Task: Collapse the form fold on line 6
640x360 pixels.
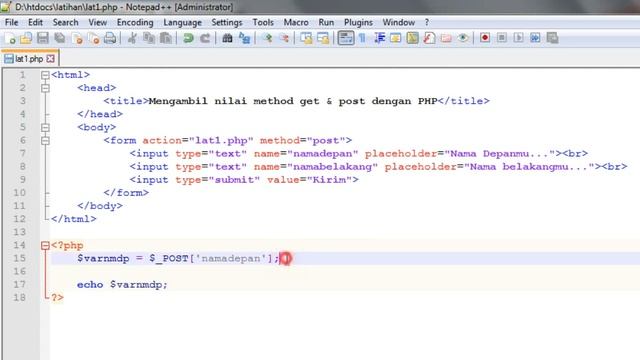Action: 45,140
